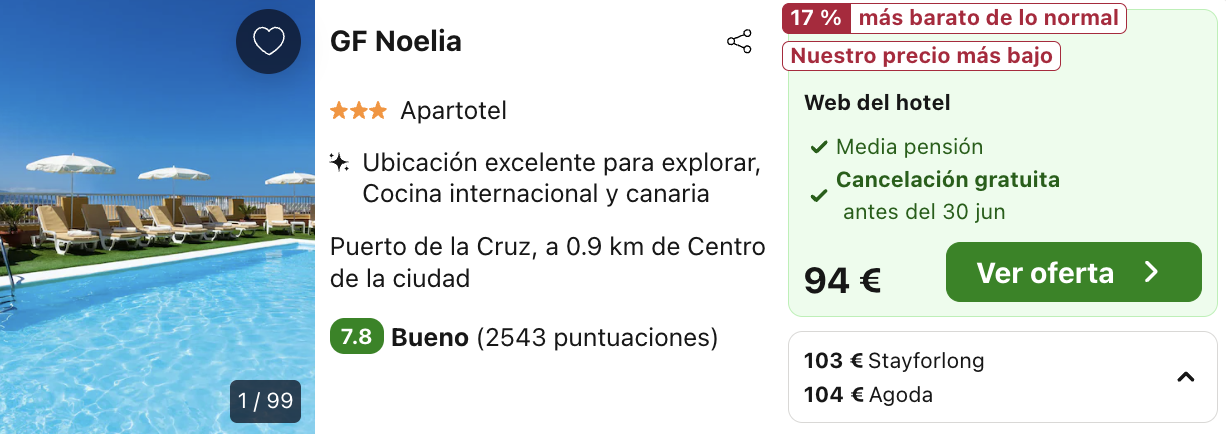This screenshot has height=434, width=1226.
Task: Click the arrow inside Ver oferta
Action: pyautogui.click(x=1151, y=272)
